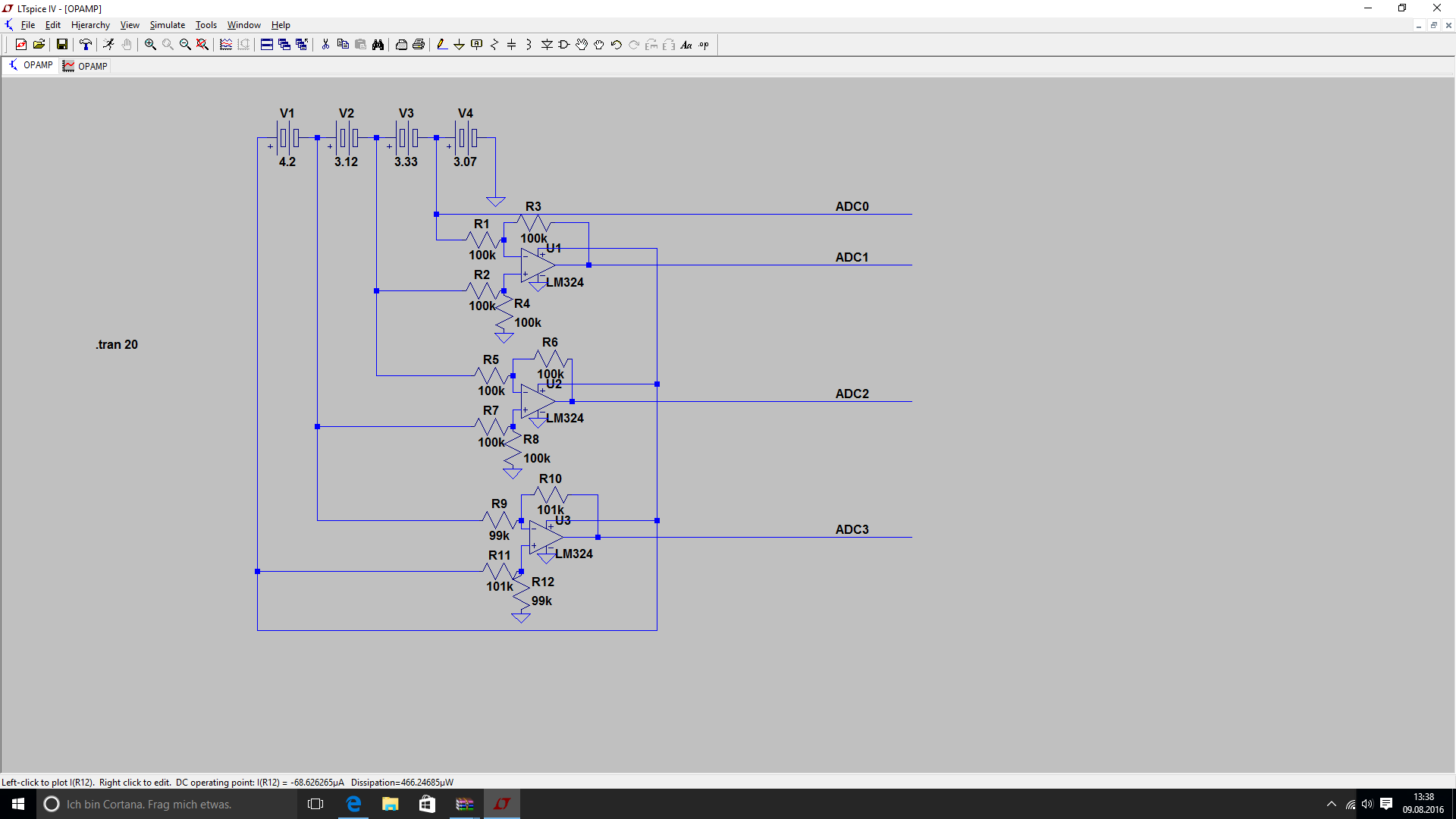This screenshot has width=1456, height=819.
Task: Select the V4 voltage source symbol
Action: pyautogui.click(x=466, y=138)
